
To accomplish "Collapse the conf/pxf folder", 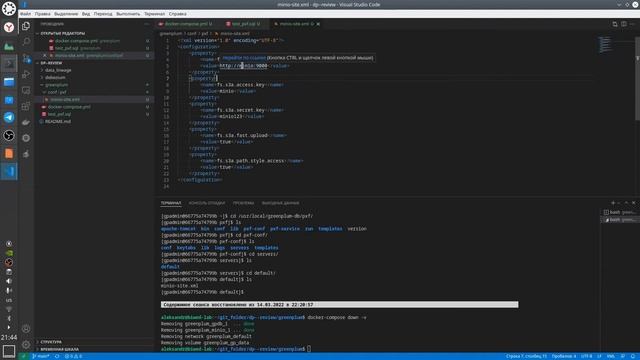I will pyautogui.click(x=57, y=92).
